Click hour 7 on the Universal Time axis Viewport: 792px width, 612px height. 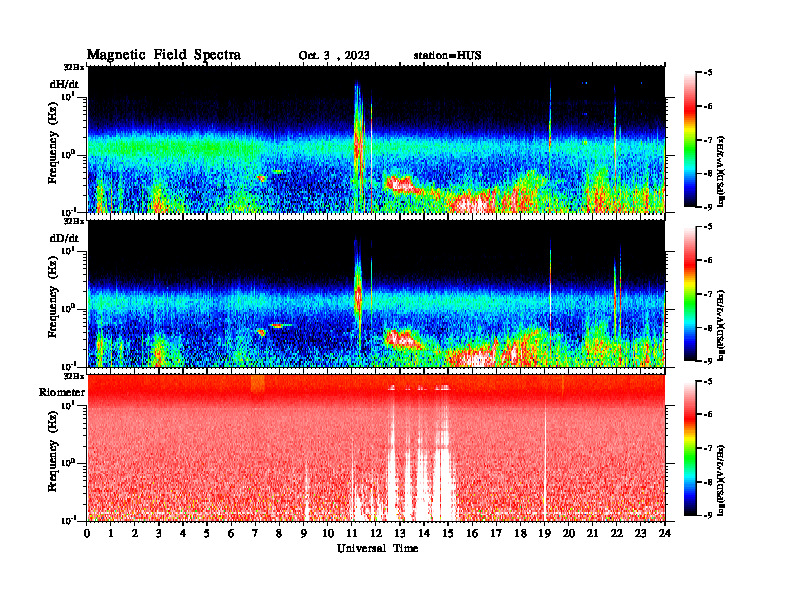[x=256, y=533]
